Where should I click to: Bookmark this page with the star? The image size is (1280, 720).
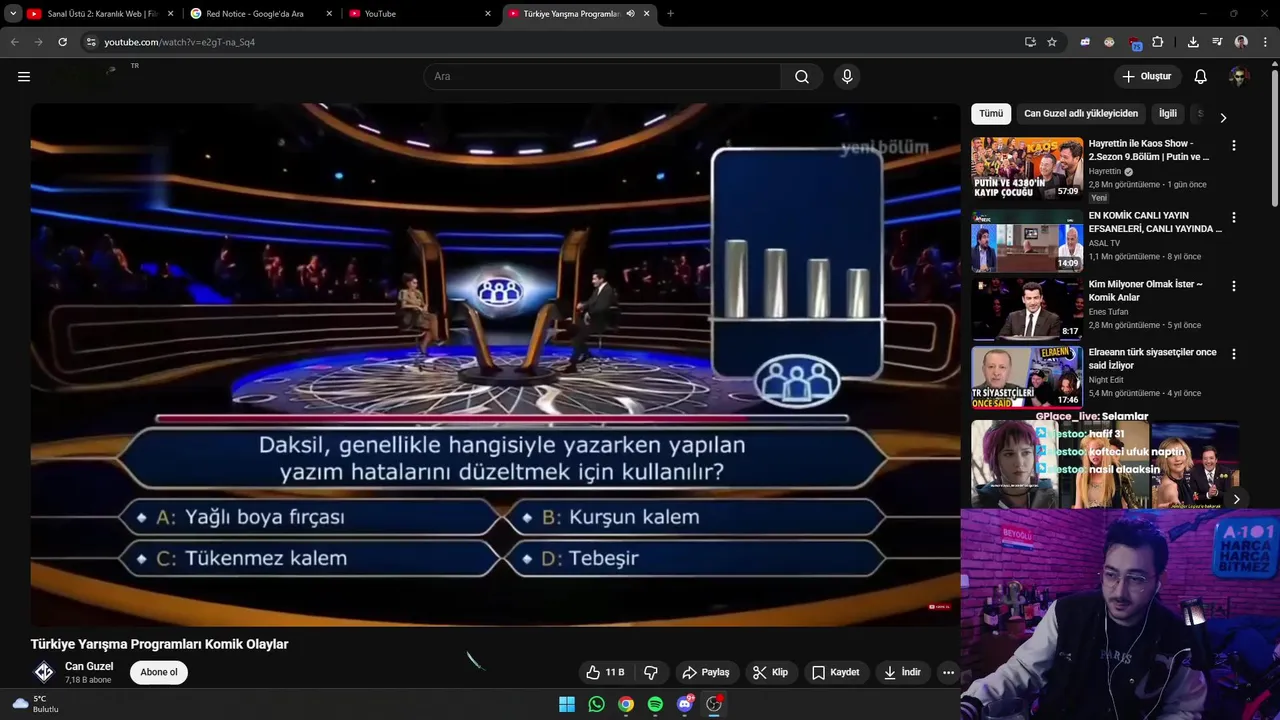click(1052, 42)
